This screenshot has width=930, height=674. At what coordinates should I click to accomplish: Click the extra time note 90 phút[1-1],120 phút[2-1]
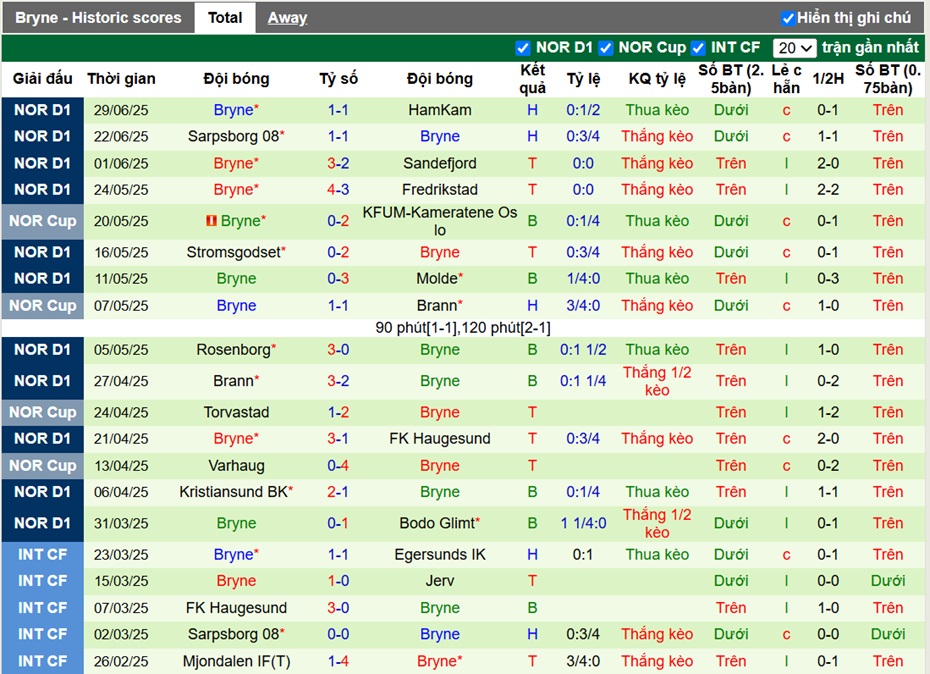tap(463, 328)
